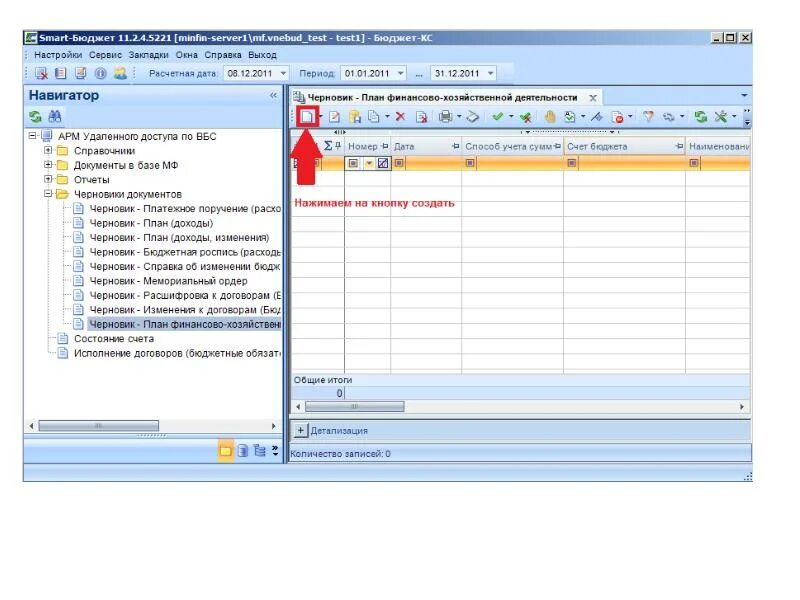This screenshot has width=800, height=600.
Task: Expand the Справочники folder
Action: click(x=48, y=150)
